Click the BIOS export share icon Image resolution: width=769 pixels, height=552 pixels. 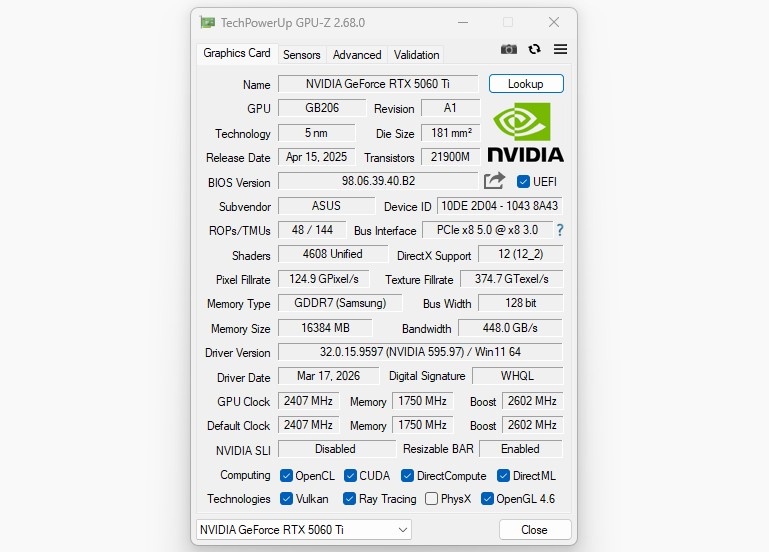point(494,181)
